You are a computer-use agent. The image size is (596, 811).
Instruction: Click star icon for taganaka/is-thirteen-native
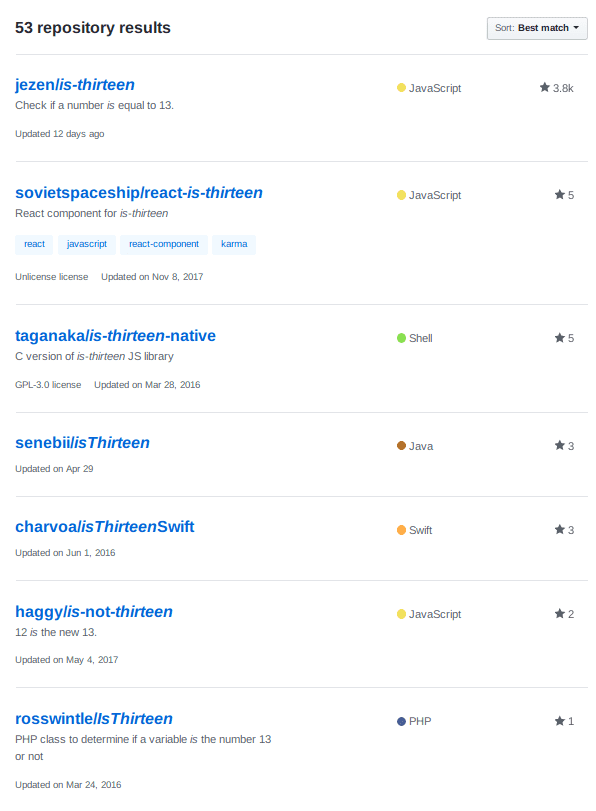click(x=559, y=338)
